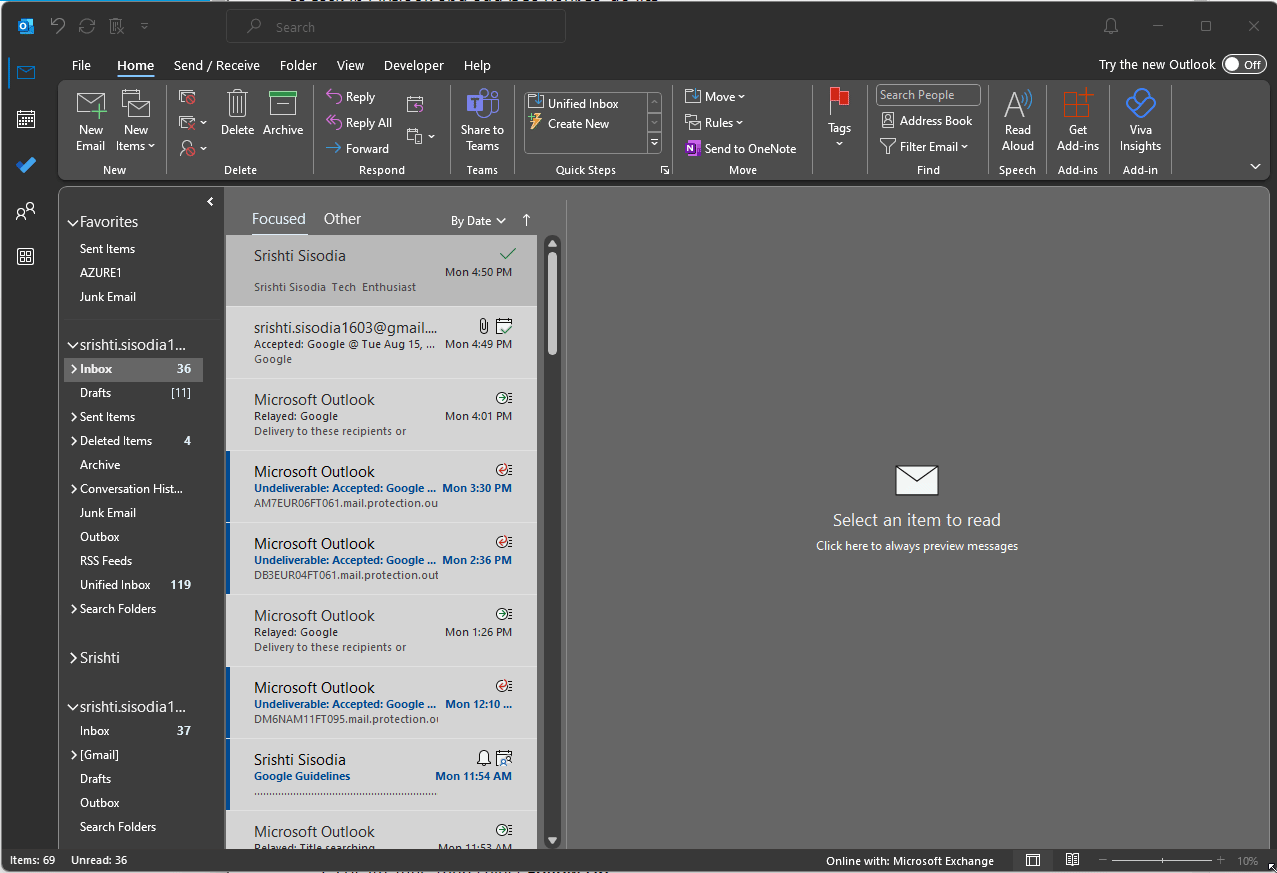Open Get Add-ins

pos(1078,120)
